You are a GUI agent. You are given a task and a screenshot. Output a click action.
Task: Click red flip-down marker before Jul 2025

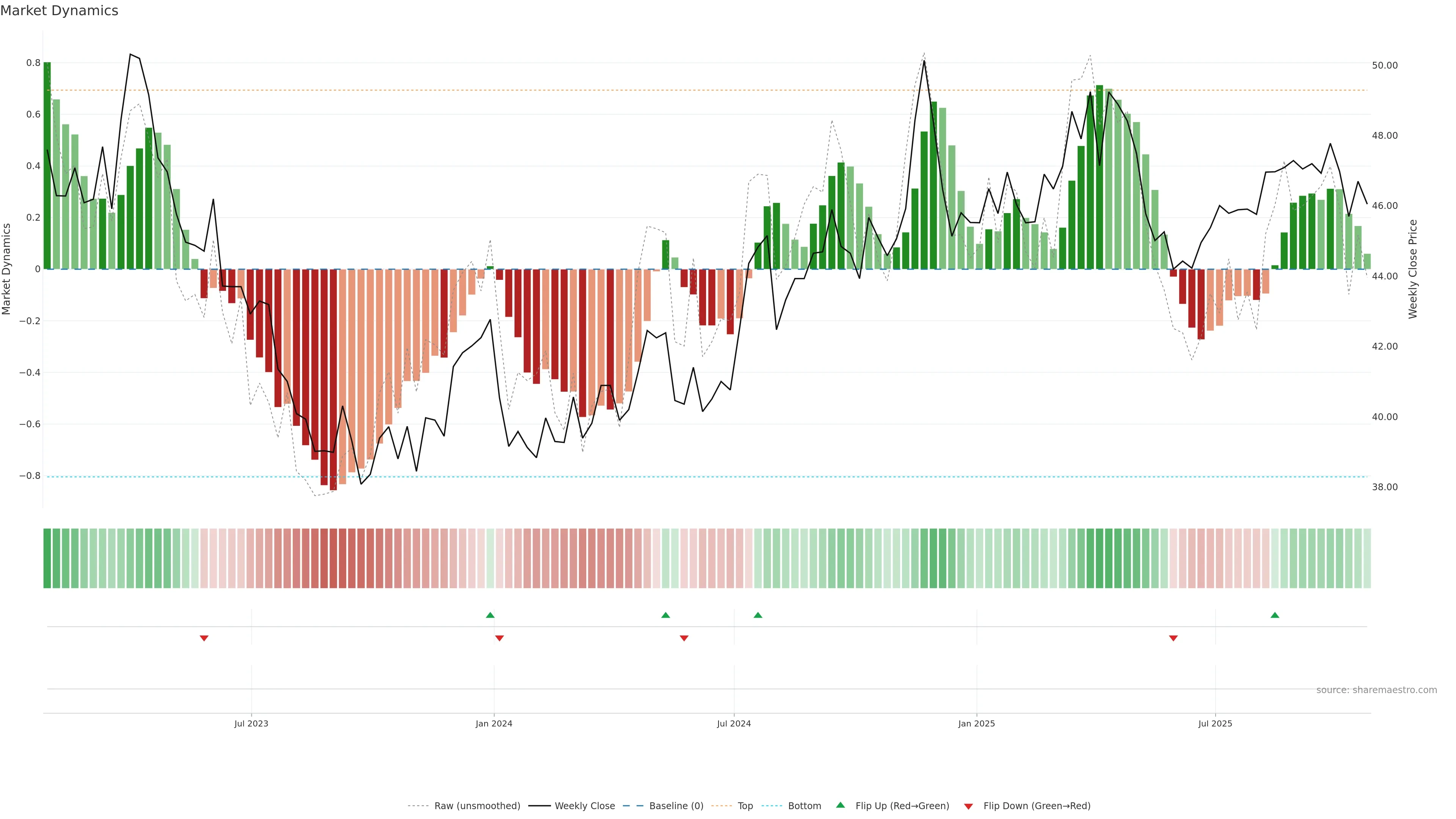(1173, 638)
